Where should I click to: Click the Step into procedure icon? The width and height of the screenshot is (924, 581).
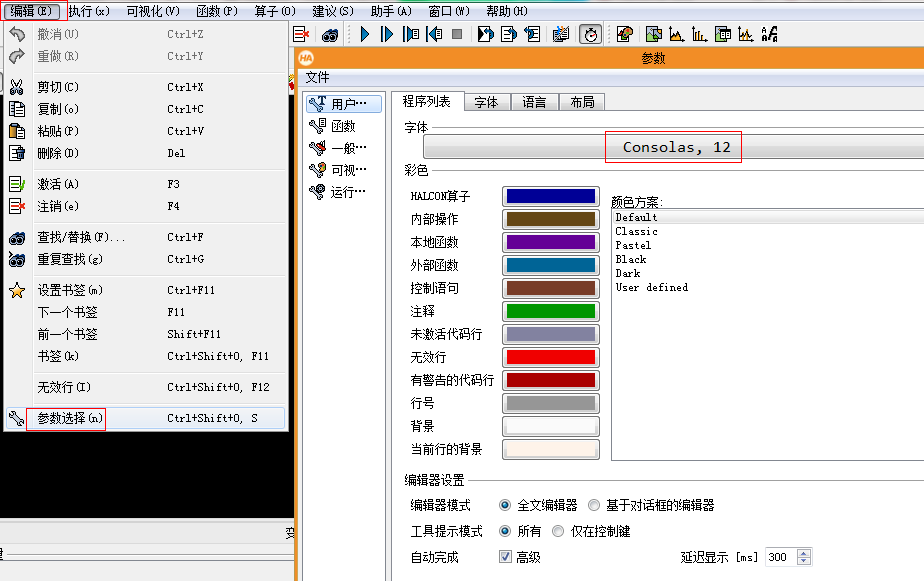point(411,34)
